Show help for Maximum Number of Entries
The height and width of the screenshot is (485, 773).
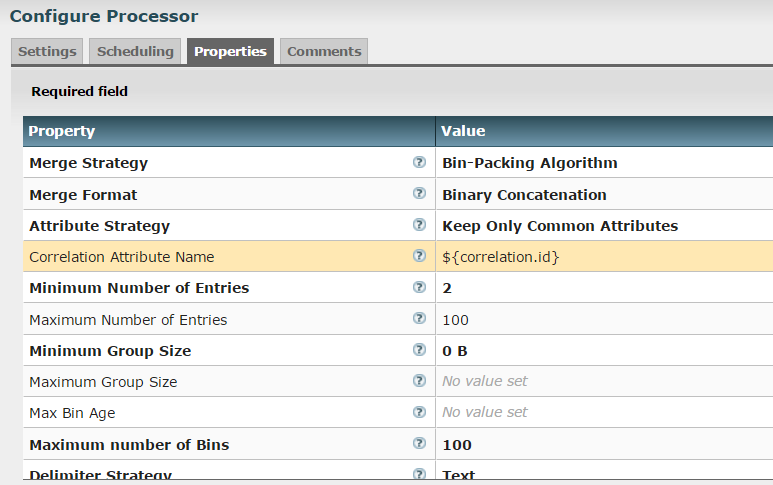[419, 319]
